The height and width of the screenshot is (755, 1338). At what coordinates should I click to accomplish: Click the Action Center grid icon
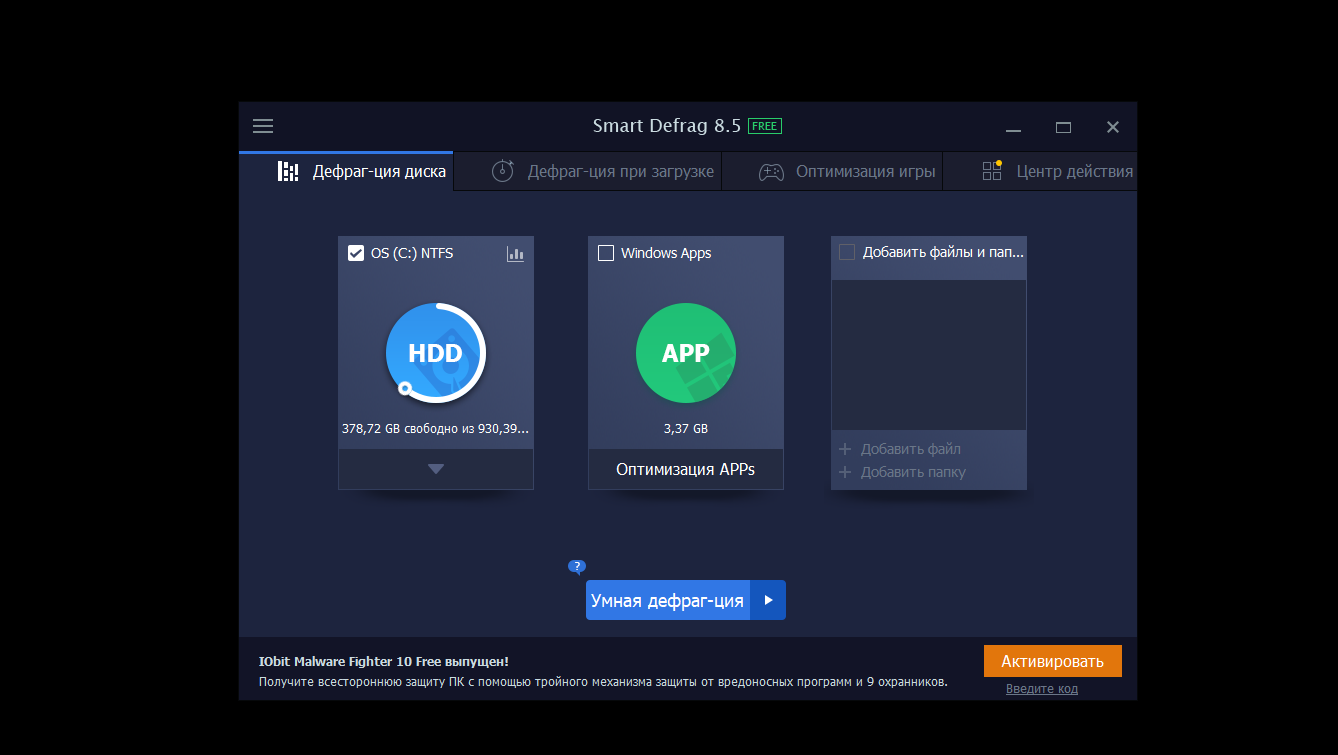[992, 171]
